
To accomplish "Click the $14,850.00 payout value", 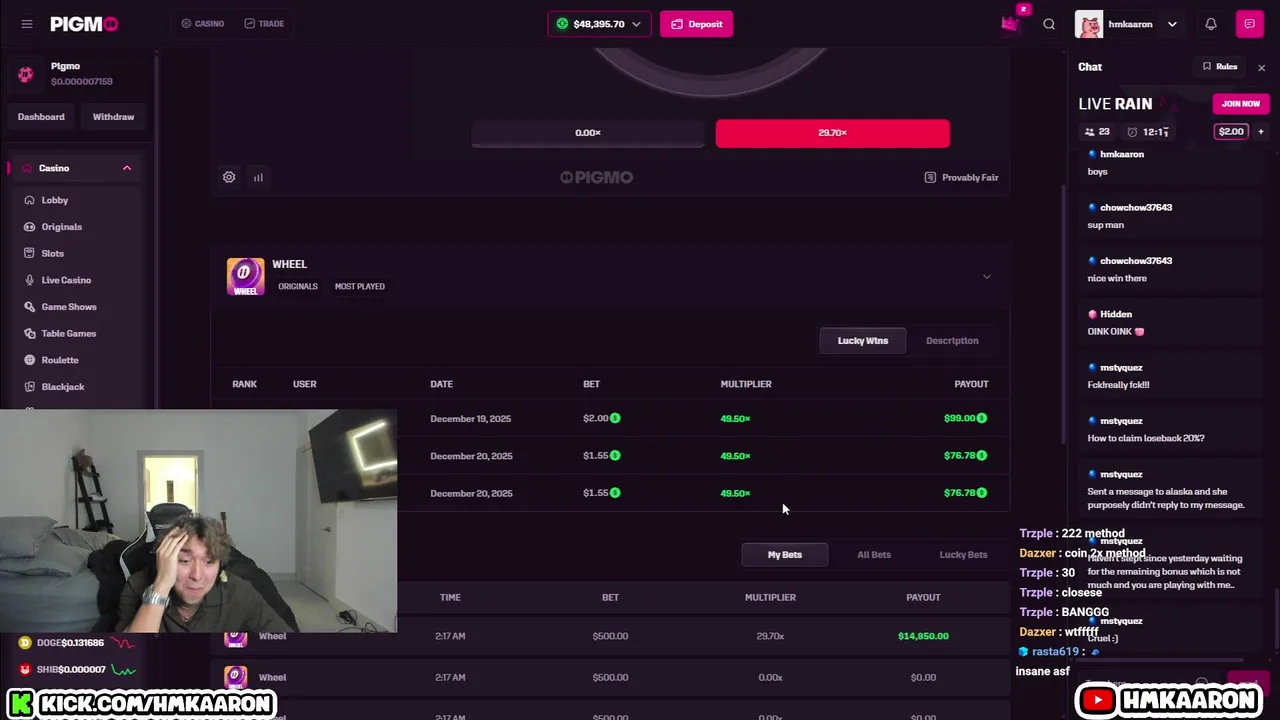I will 923,636.
